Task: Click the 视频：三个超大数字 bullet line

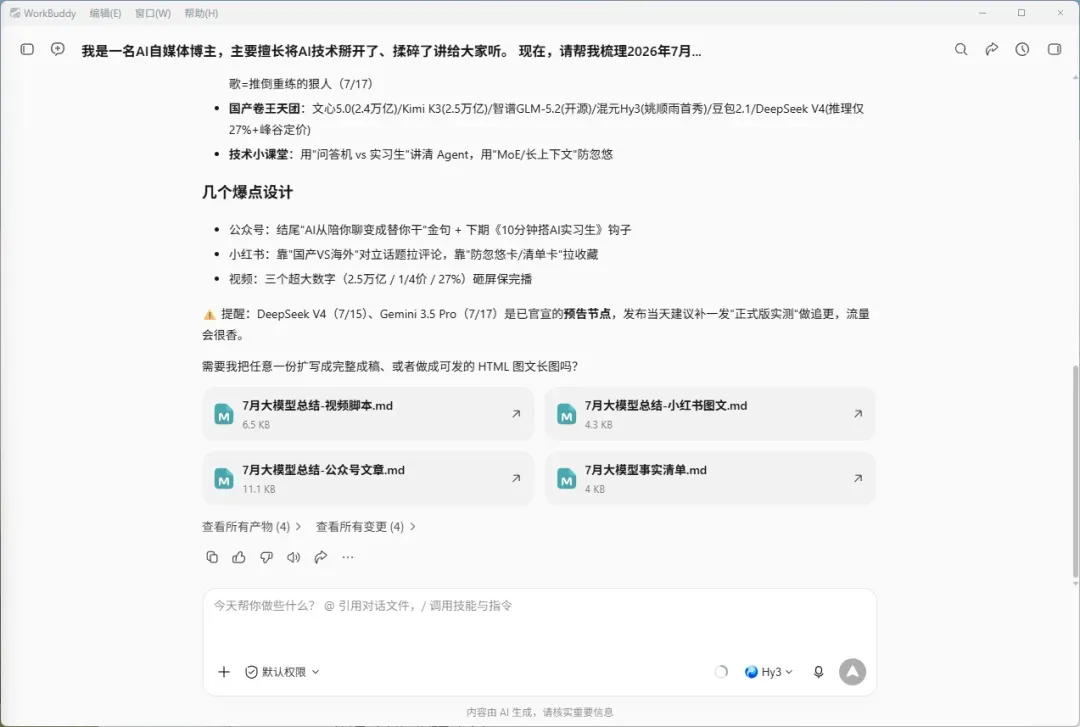Action: [x=380, y=279]
